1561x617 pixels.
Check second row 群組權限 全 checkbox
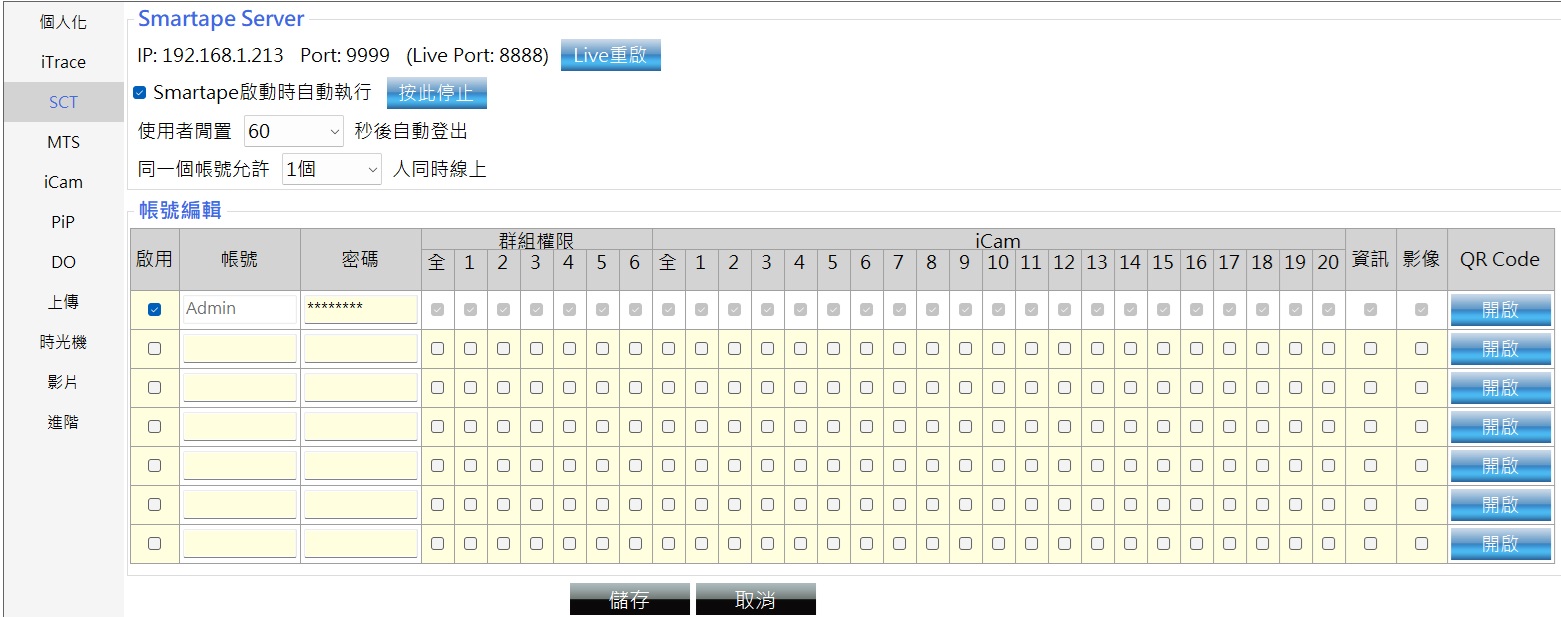tap(437, 349)
